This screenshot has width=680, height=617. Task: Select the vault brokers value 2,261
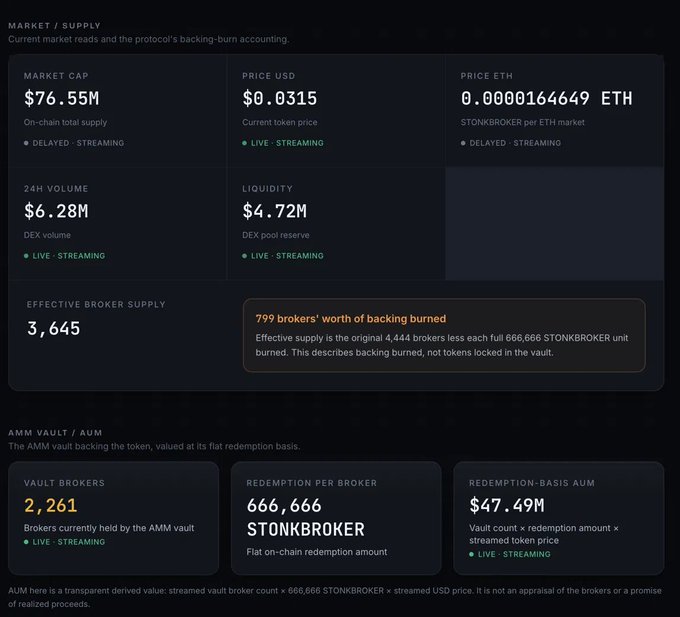tap(50, 506)
